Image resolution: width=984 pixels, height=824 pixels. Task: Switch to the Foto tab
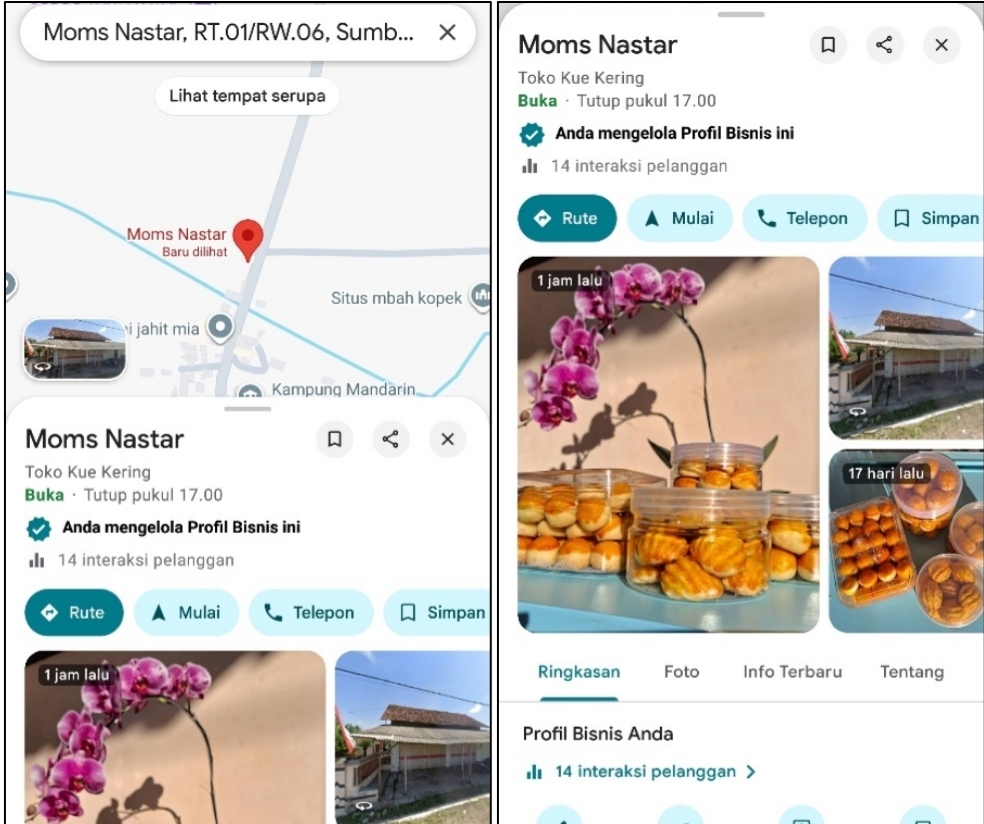pos(682,672)
